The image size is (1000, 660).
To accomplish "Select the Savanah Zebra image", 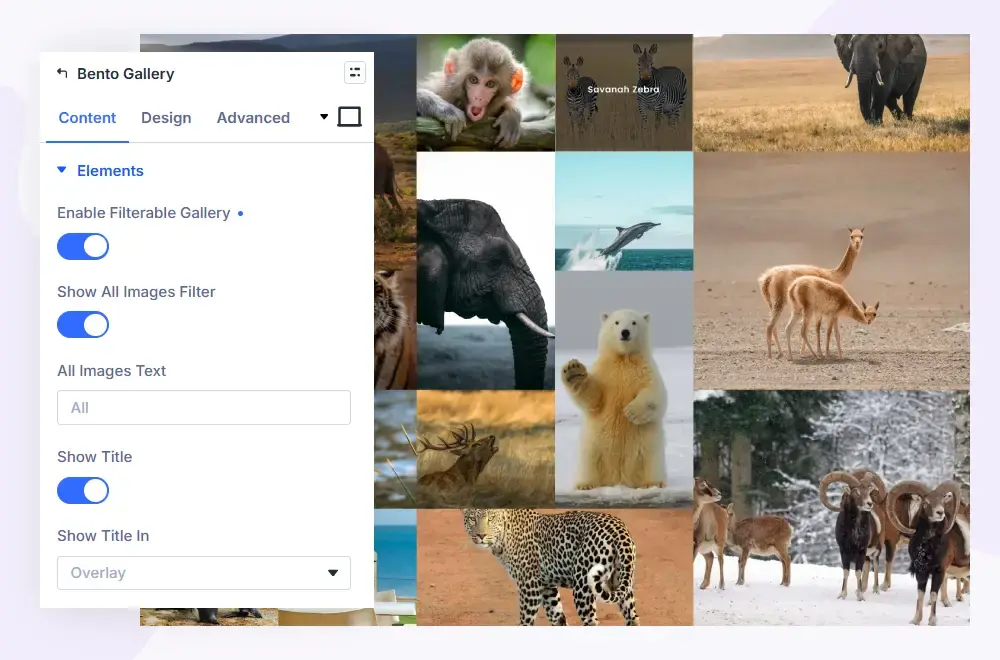I will [624, 92].
